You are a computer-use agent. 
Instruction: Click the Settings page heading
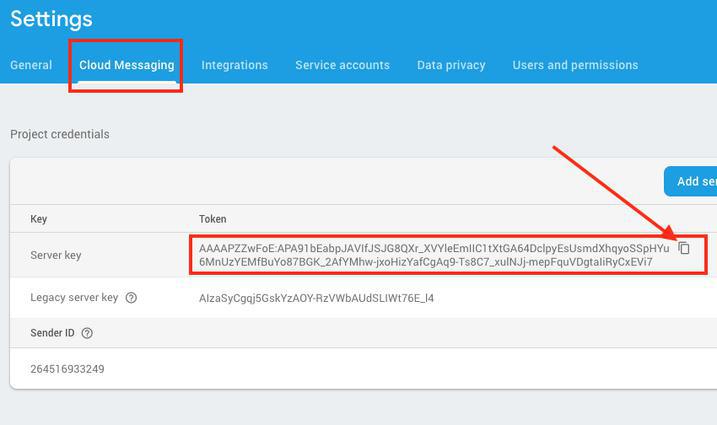(51, 19)
